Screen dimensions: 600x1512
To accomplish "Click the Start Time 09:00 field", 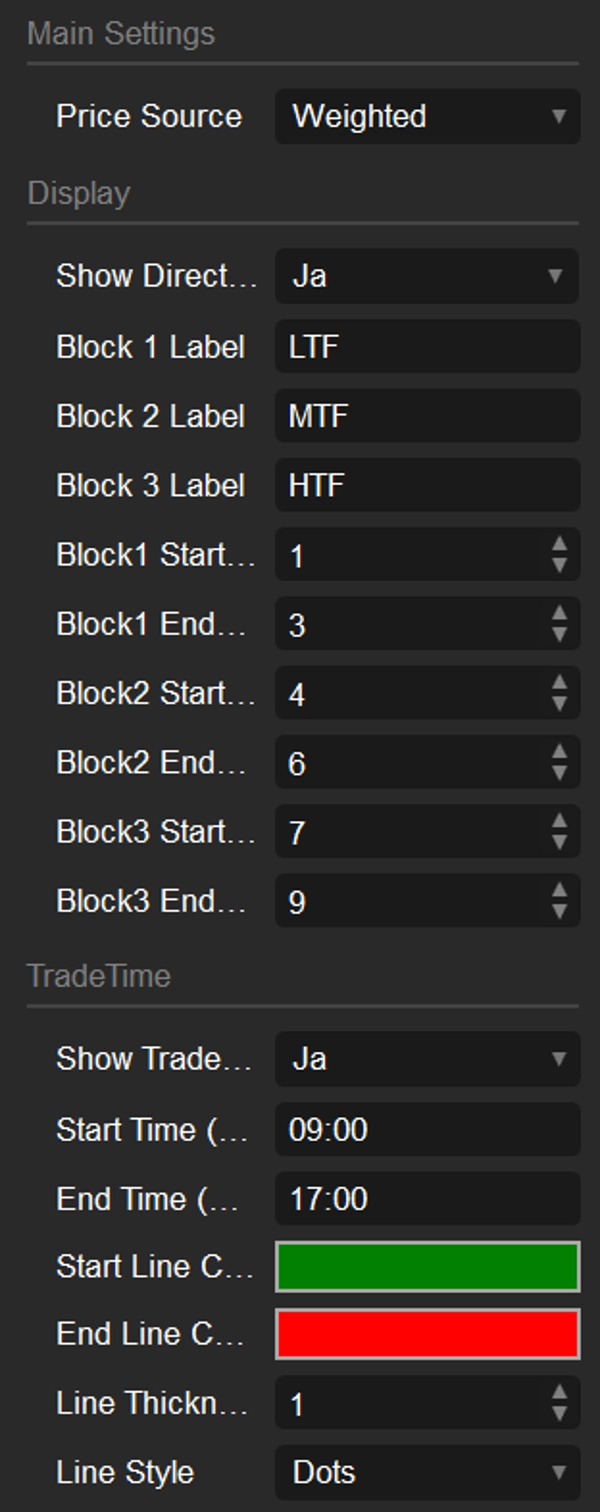I will pos(427,1130).
